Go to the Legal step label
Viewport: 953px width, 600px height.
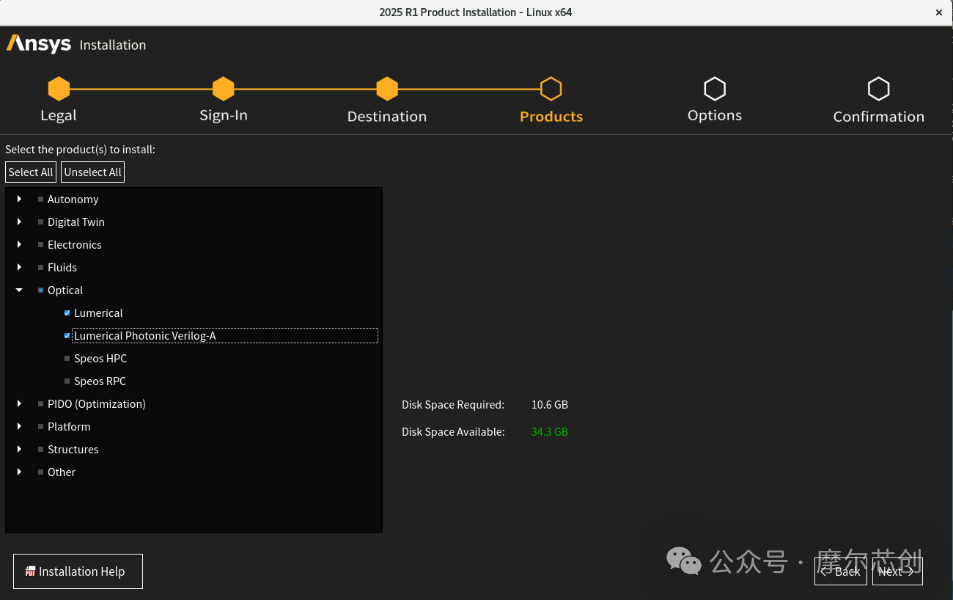point(58,116)
